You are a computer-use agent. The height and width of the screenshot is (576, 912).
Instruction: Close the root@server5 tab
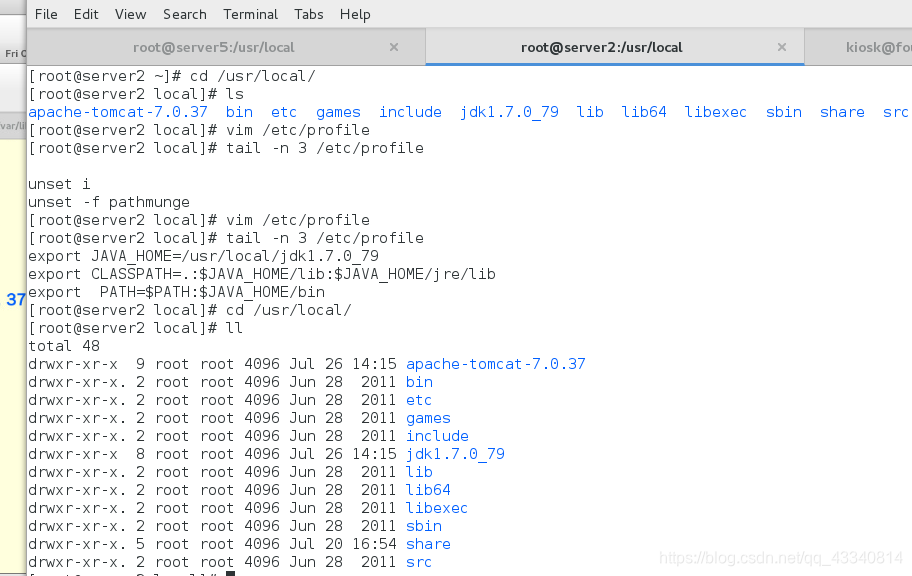pyautogui.click(x=394, y=47)
